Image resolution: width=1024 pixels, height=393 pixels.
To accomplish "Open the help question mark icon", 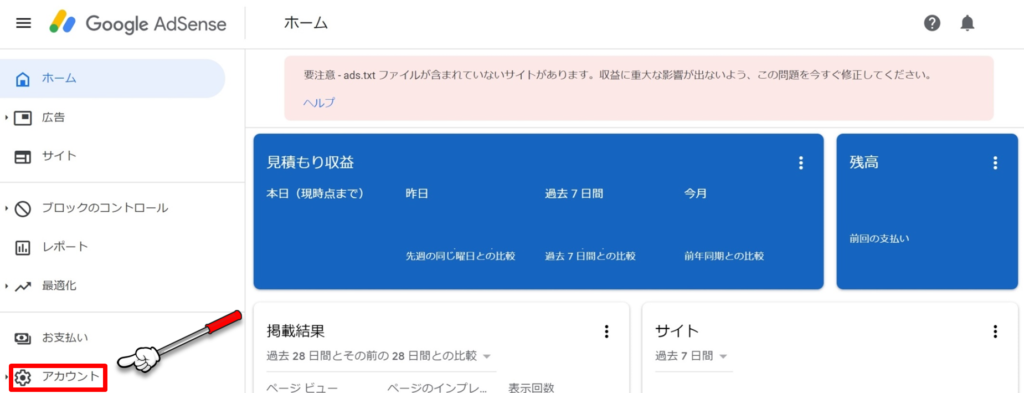I will [x=932, y=24].
